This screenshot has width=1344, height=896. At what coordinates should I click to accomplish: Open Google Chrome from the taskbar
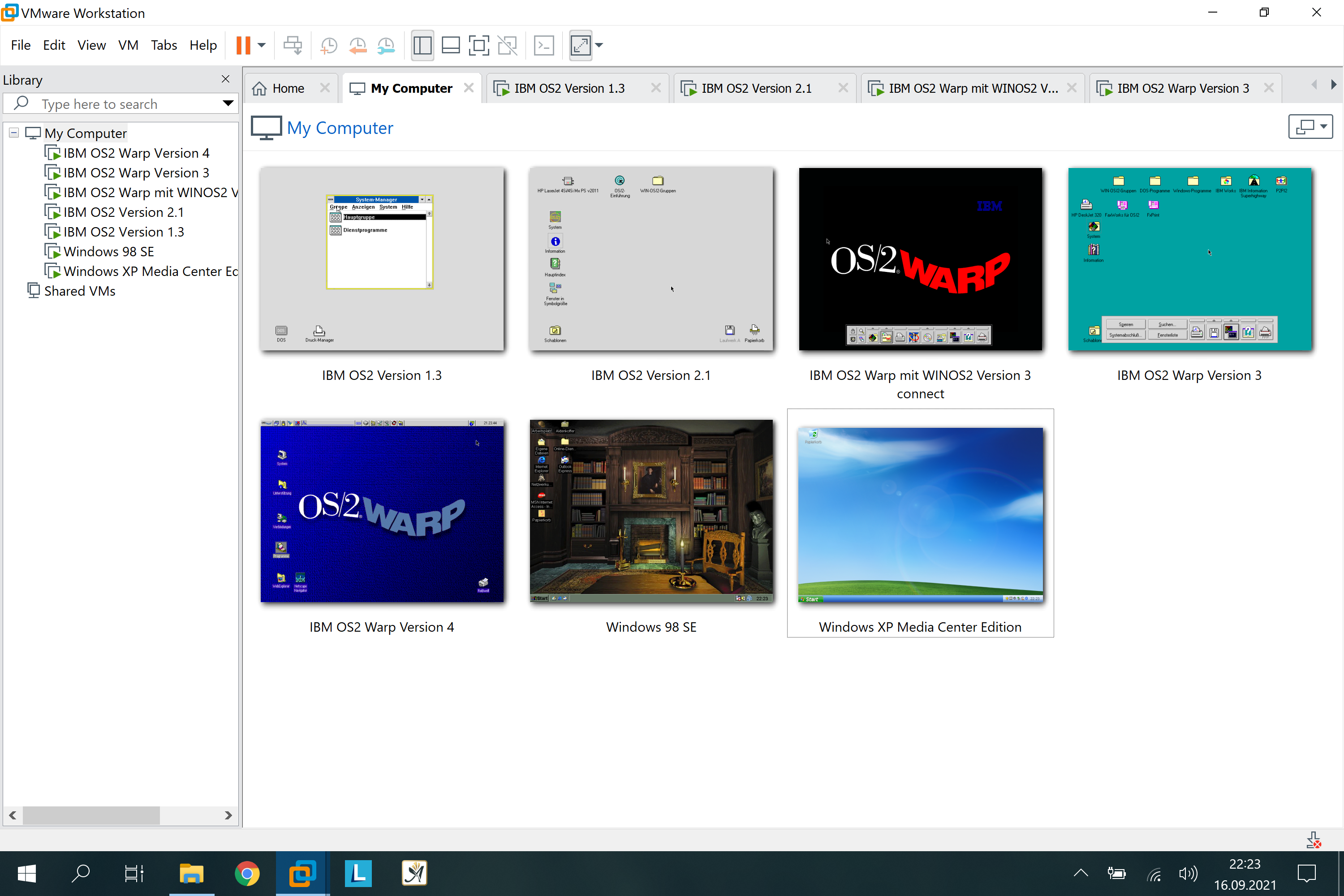coord(247,873)
